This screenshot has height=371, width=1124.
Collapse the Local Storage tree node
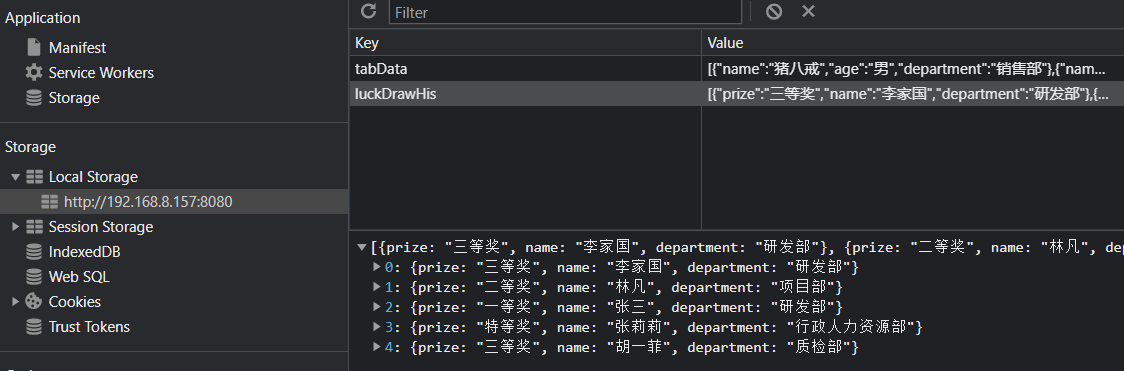(15, 177)
